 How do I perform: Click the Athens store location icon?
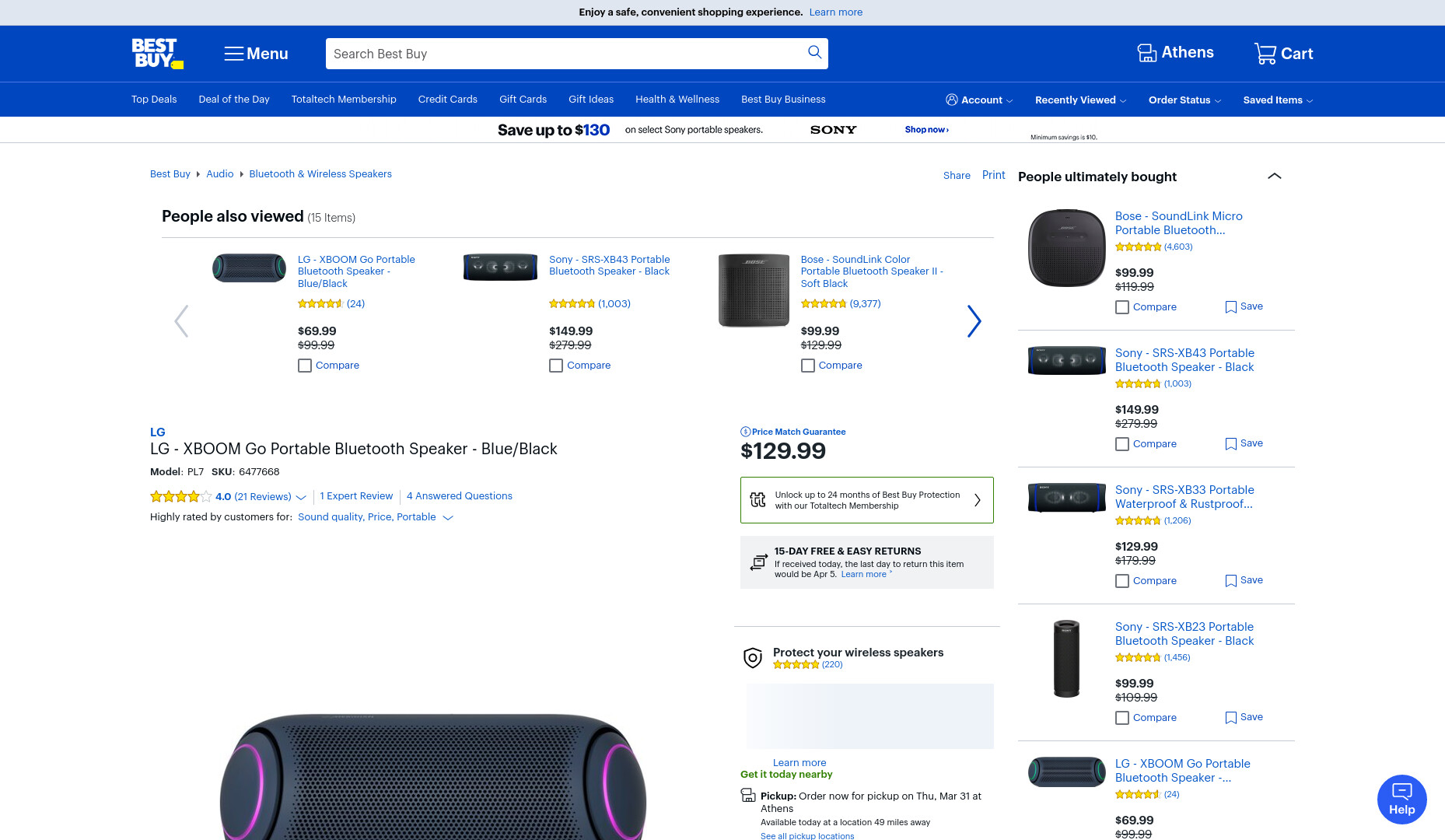pos(1147,53)
